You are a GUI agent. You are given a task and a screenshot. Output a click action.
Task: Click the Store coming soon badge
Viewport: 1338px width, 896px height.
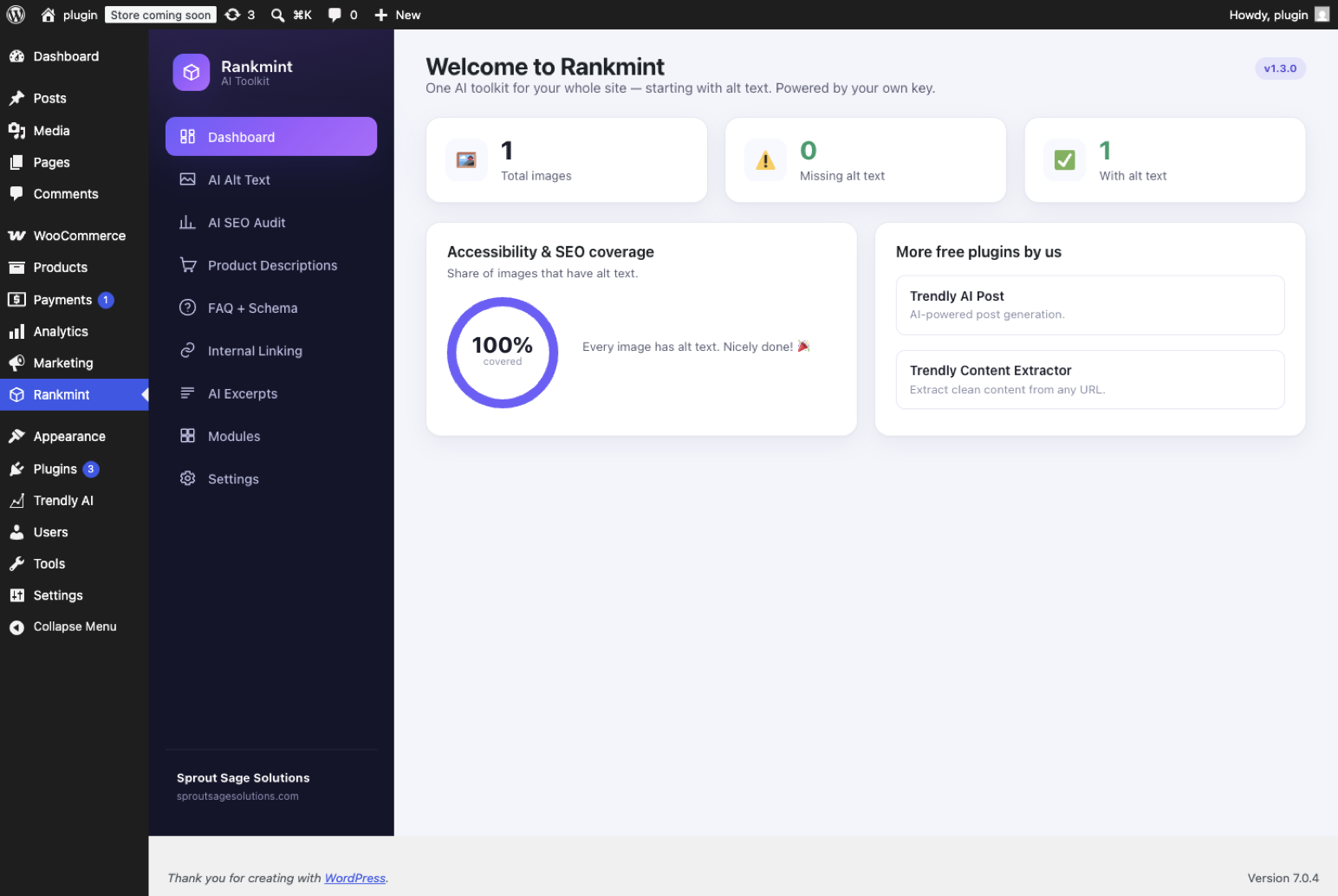coord(161,15)
